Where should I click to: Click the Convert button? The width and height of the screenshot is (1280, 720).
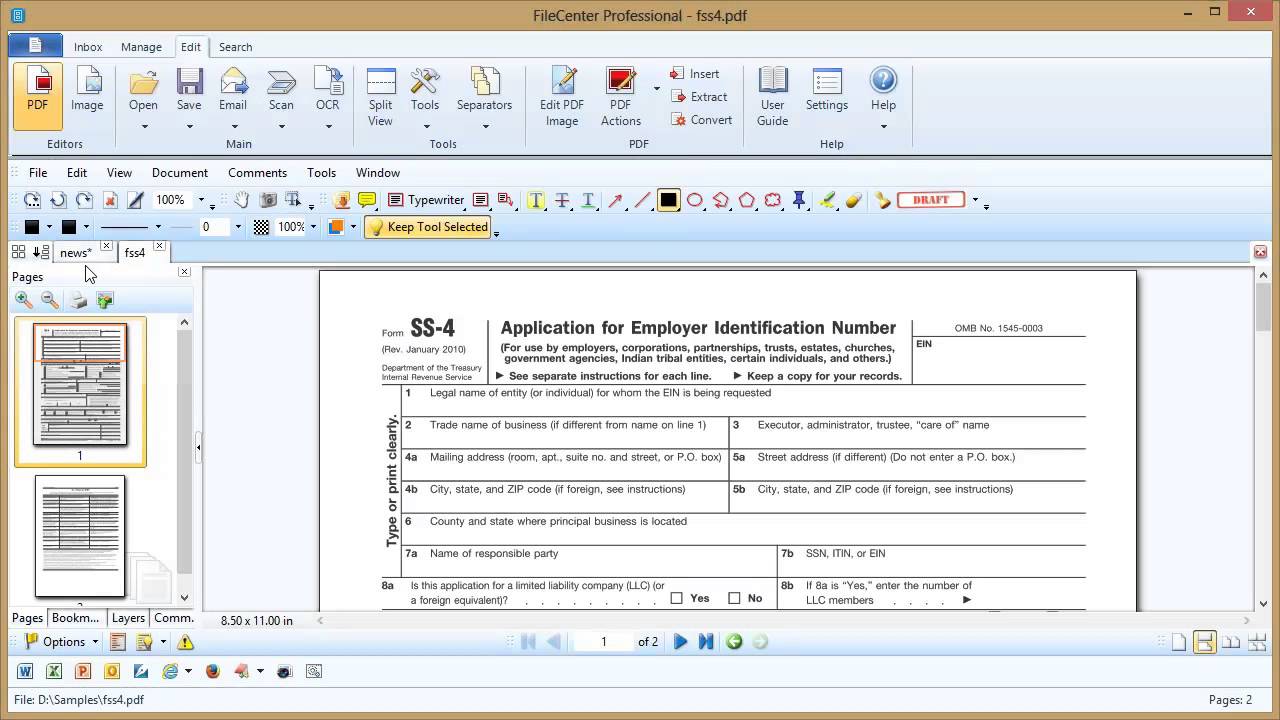(701, 120)
